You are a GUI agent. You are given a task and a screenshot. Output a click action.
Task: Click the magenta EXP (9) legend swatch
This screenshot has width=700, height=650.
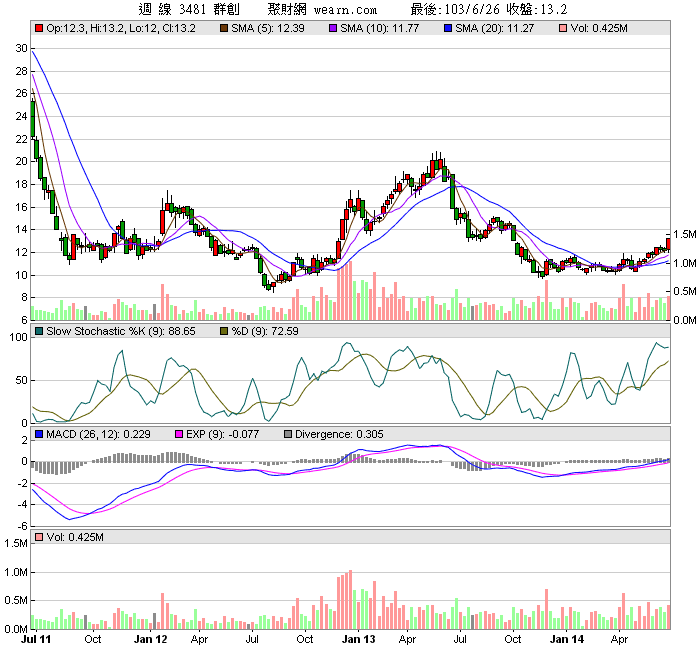click(x=179, y=434)
